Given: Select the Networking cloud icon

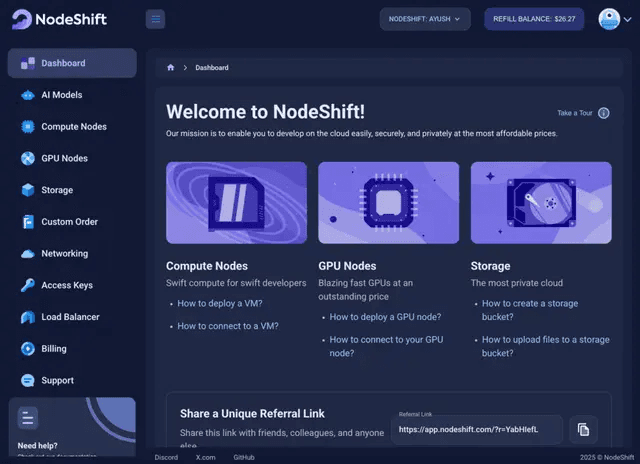Looking at the screenshot, I should (28, 254).
